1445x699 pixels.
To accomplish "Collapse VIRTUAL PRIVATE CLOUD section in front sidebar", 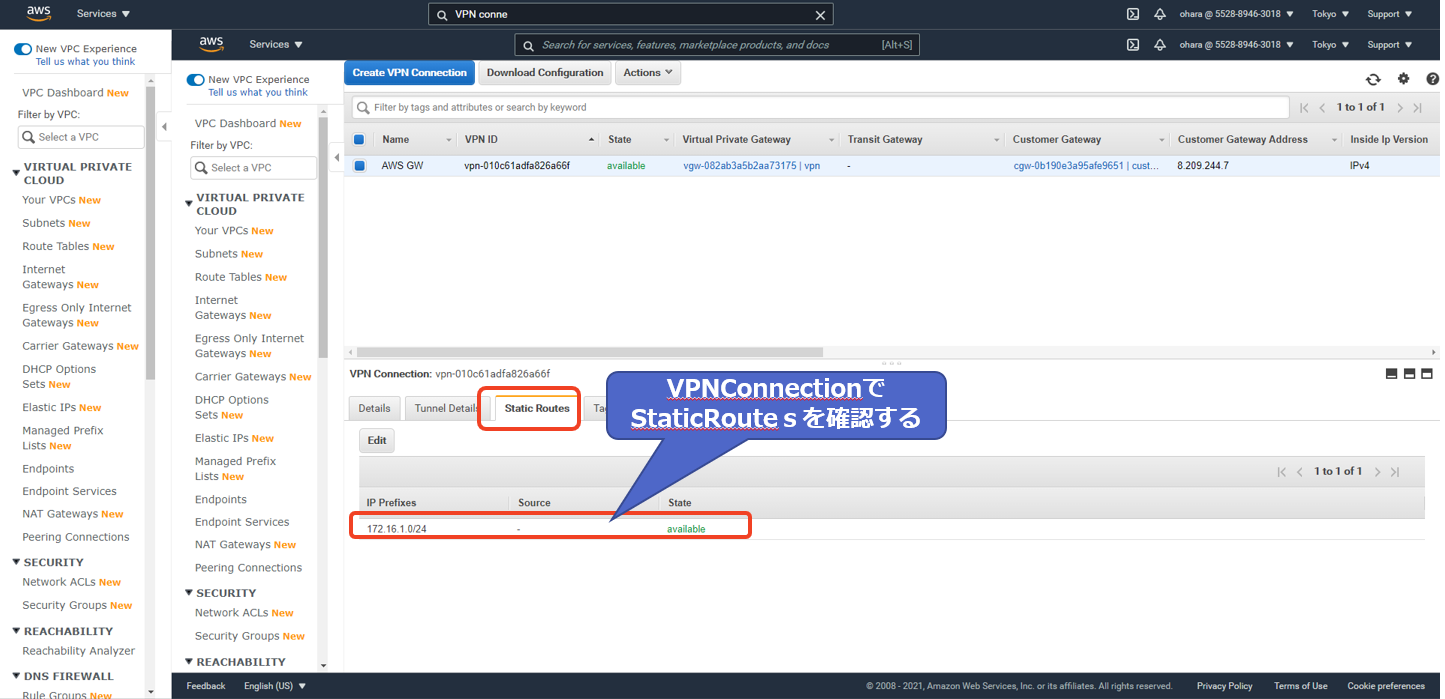I will click(188, 204).
